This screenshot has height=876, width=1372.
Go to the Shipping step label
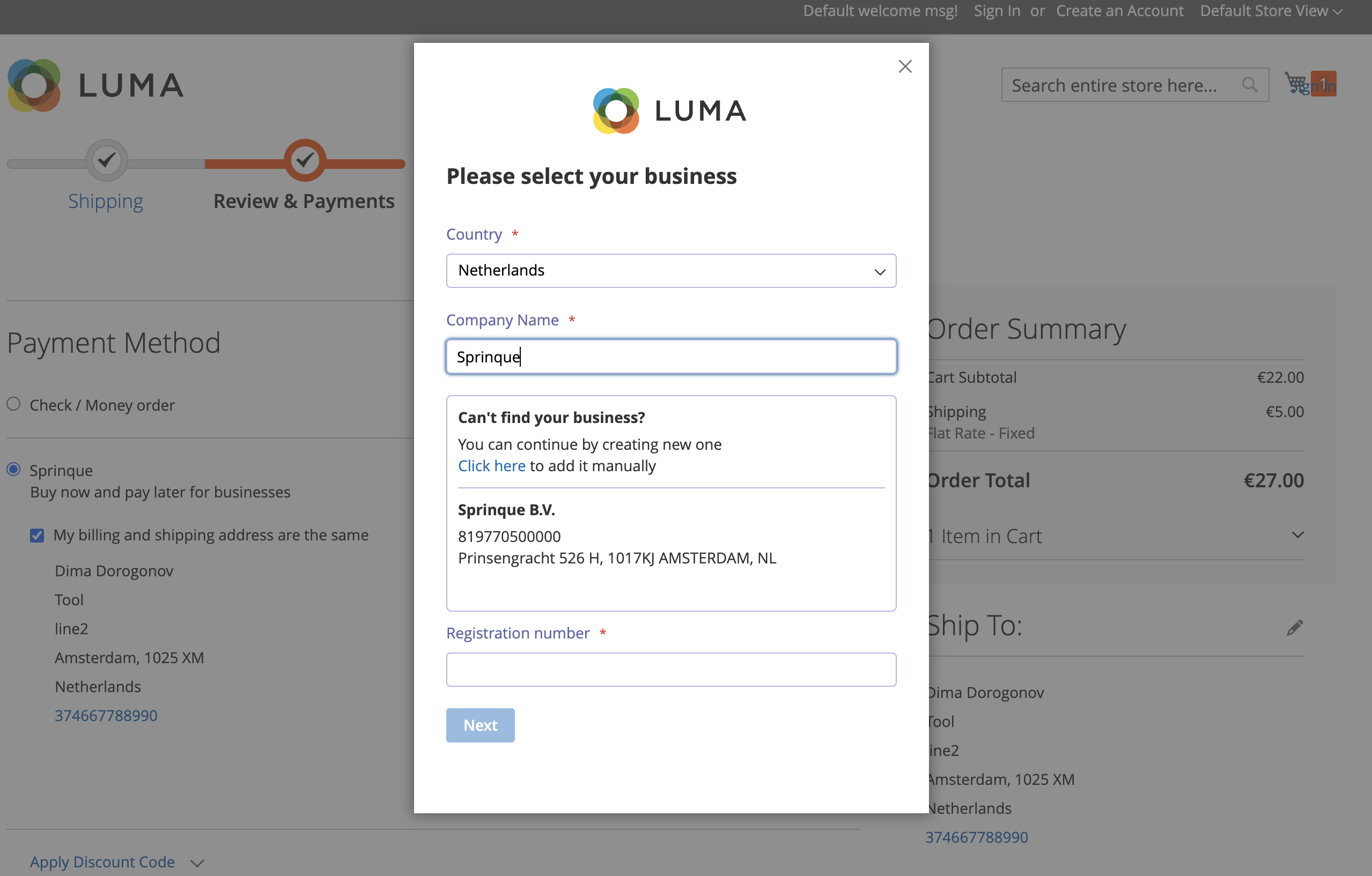(106, 201)
